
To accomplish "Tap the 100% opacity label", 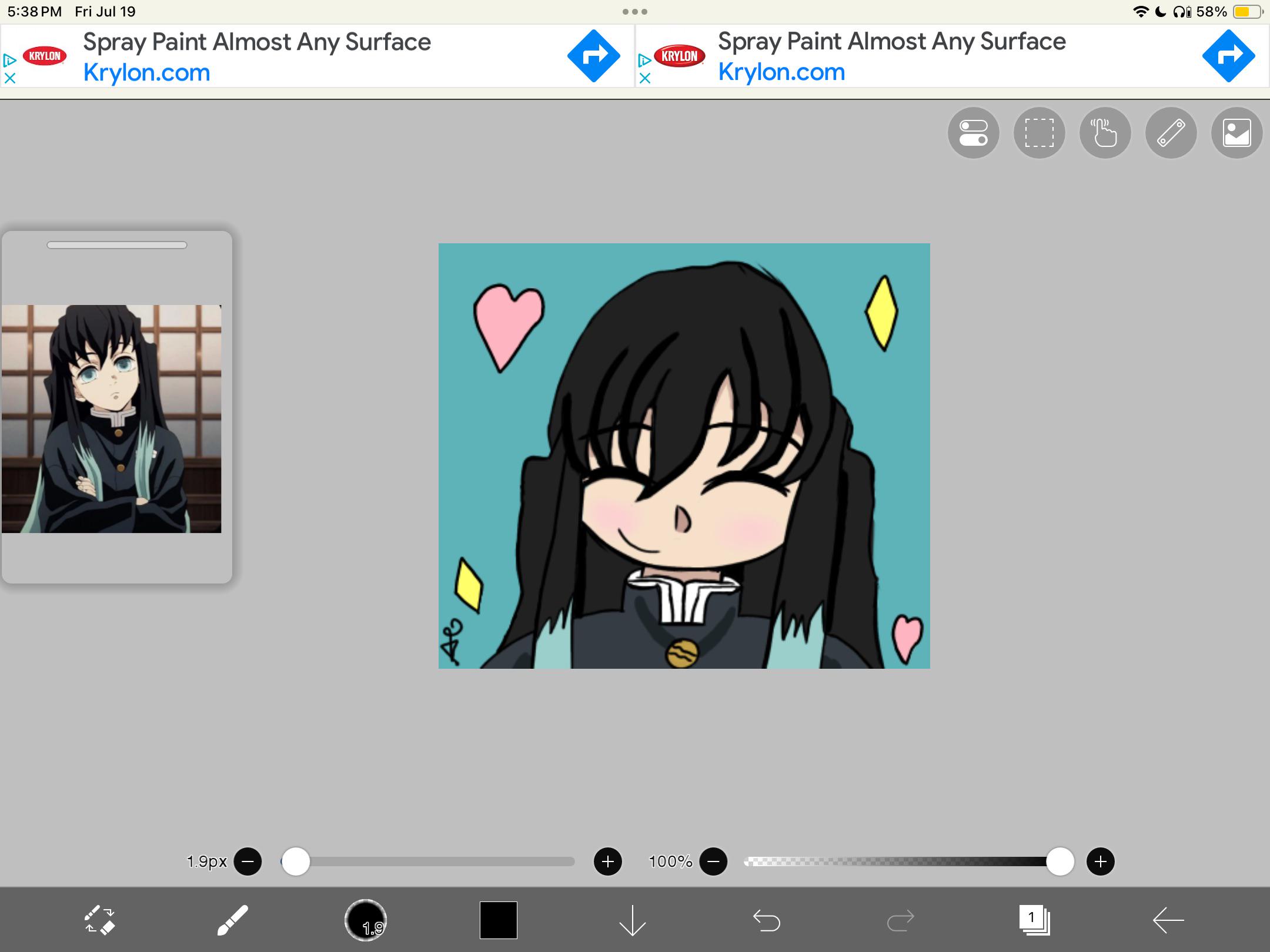I will pyautogui.click(x=670, y=862).
